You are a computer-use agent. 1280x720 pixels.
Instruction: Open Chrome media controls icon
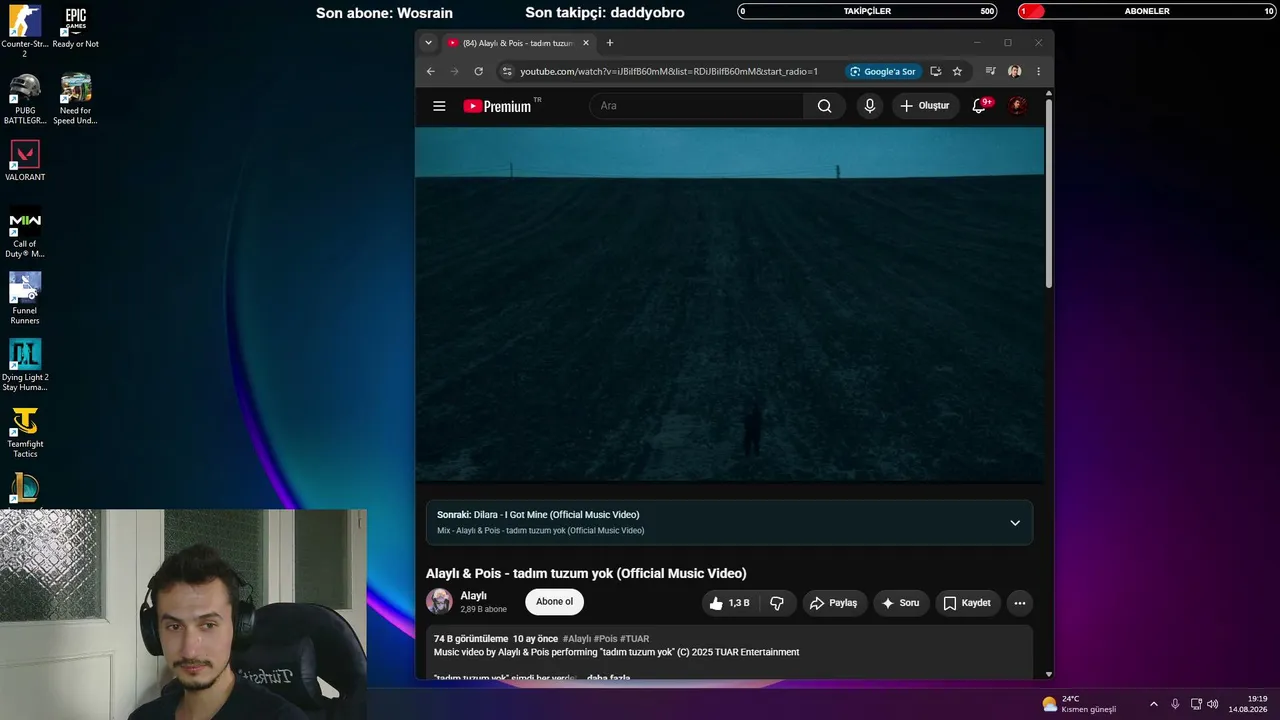990,72
